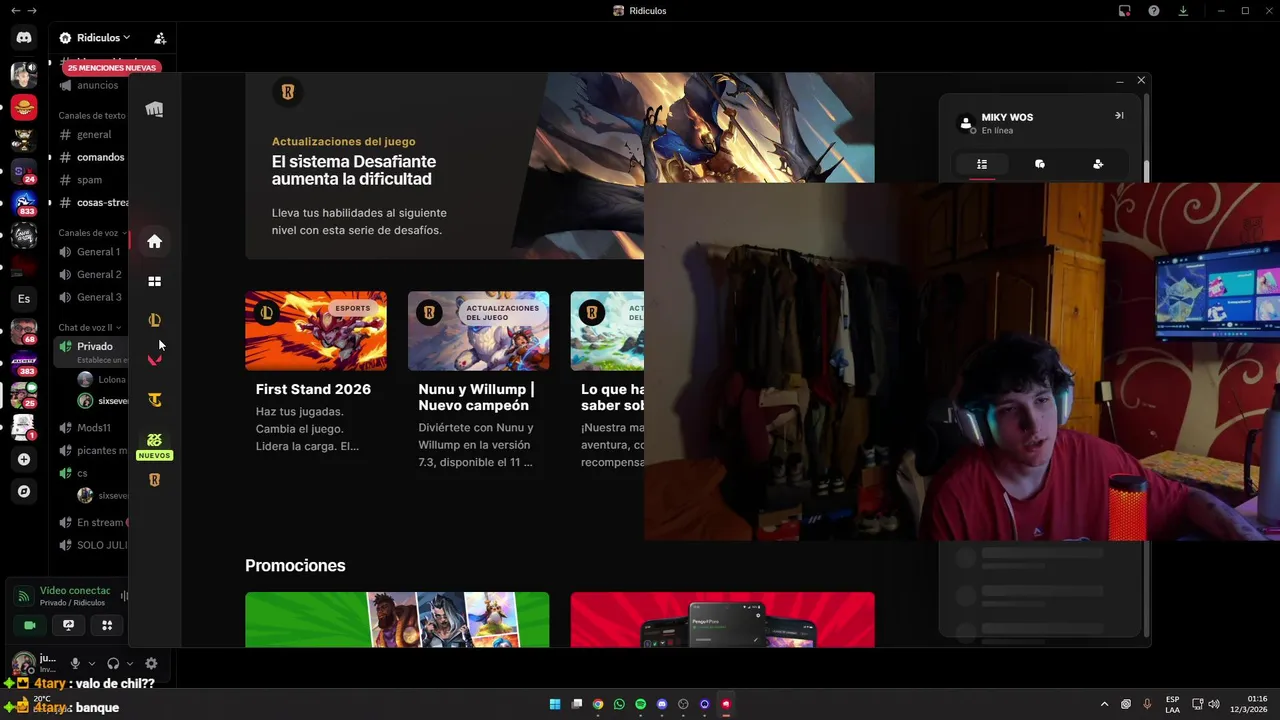
Task: Mute microphone in Discord user panel
Action: pos(75,663)
